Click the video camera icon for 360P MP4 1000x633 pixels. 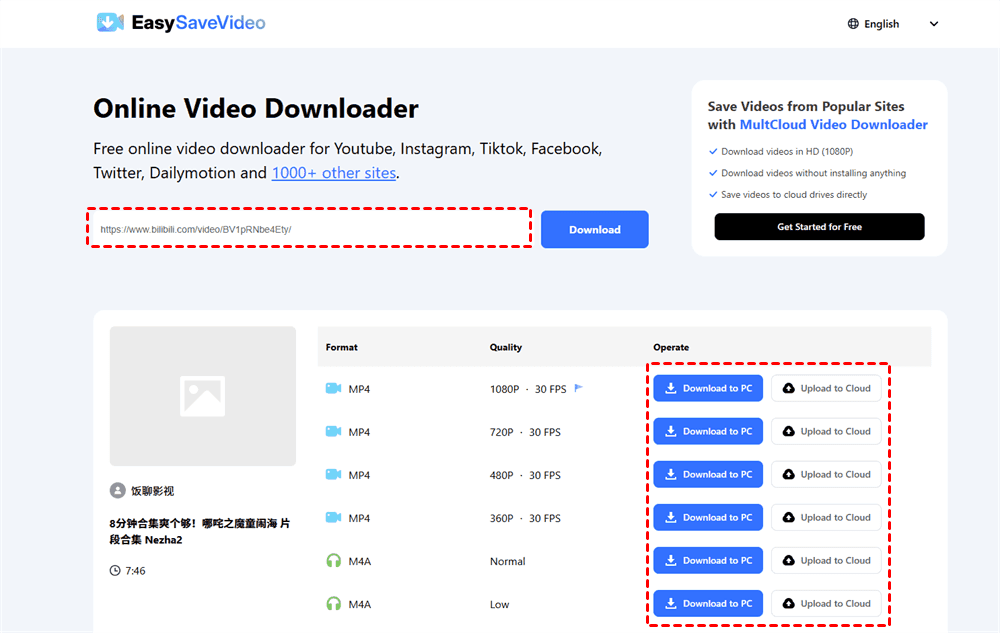334,518
